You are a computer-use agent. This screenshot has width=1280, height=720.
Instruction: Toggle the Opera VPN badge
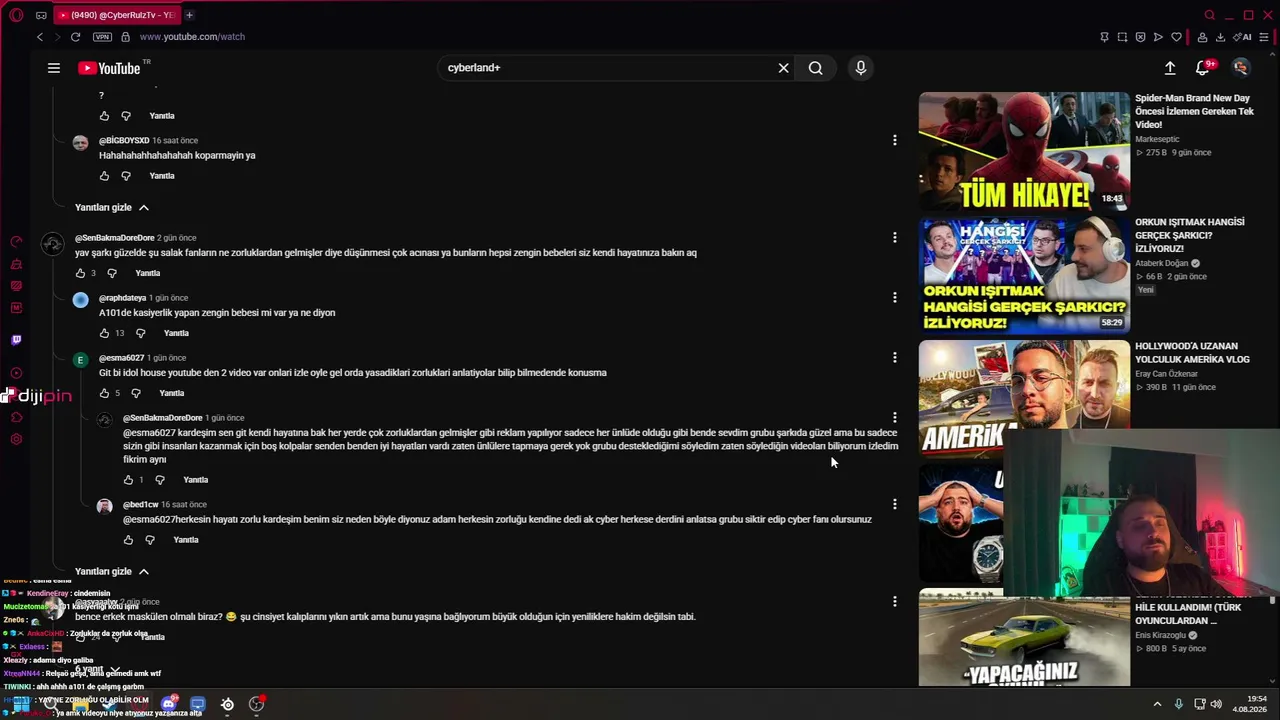click(x=102, y=37)
